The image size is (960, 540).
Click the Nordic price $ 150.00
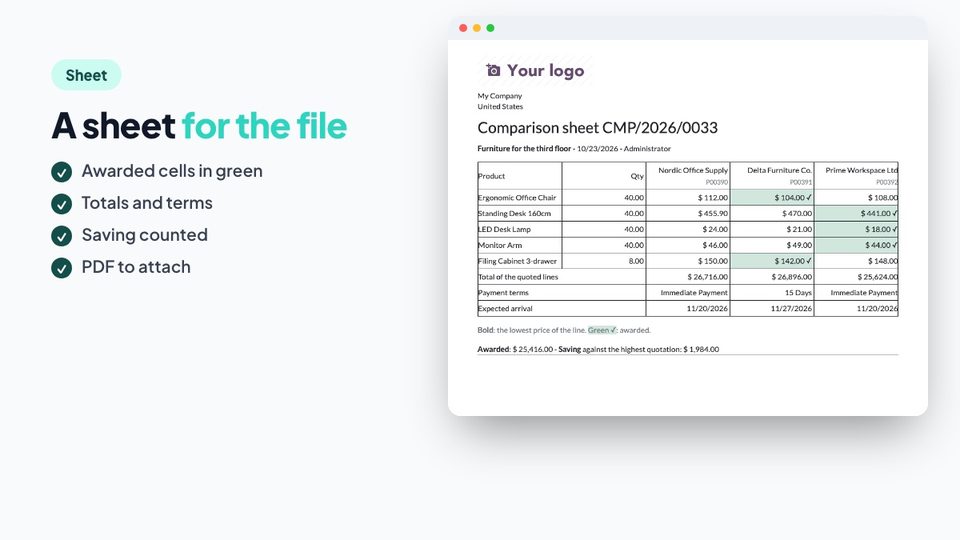[x=713, y=261]
